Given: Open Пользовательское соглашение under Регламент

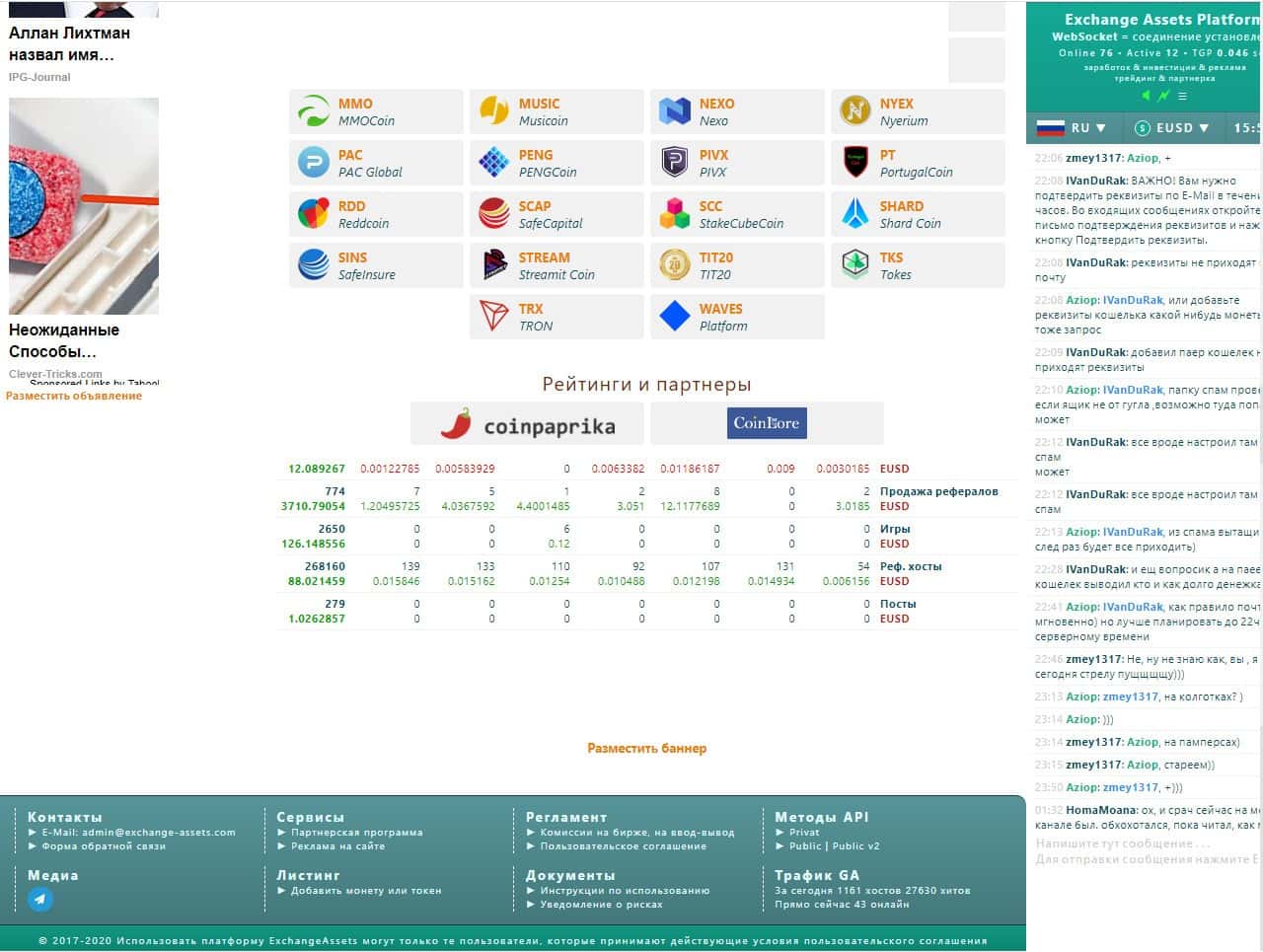Looking at the screenshot, I should point(624,846).
